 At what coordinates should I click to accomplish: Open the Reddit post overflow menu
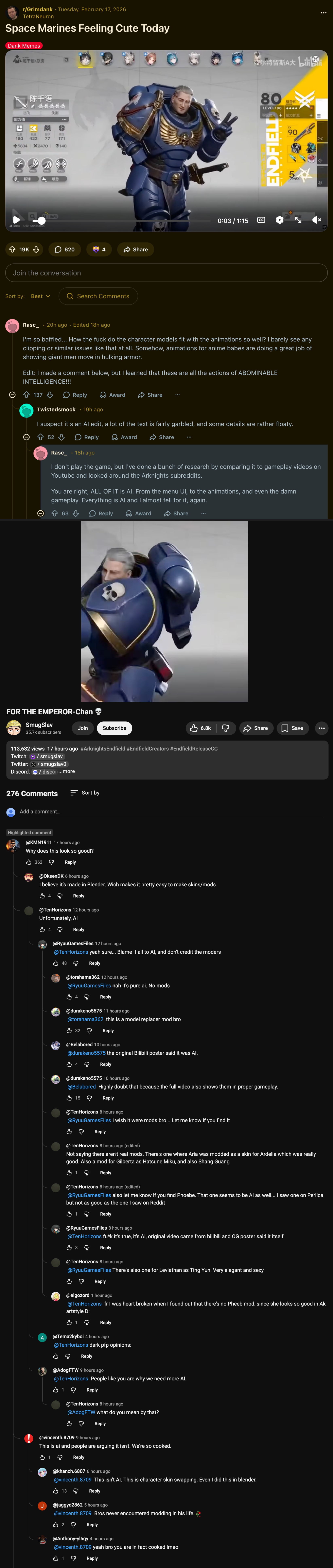pos(323,12)
